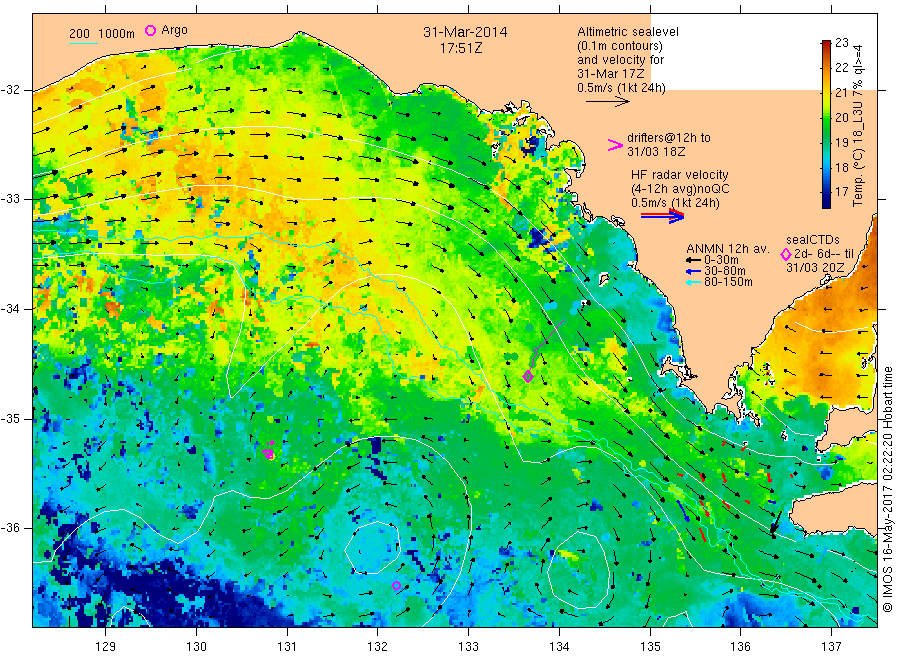Click the 'Temp. (°C)' color bar title

(x=858, y=180)
